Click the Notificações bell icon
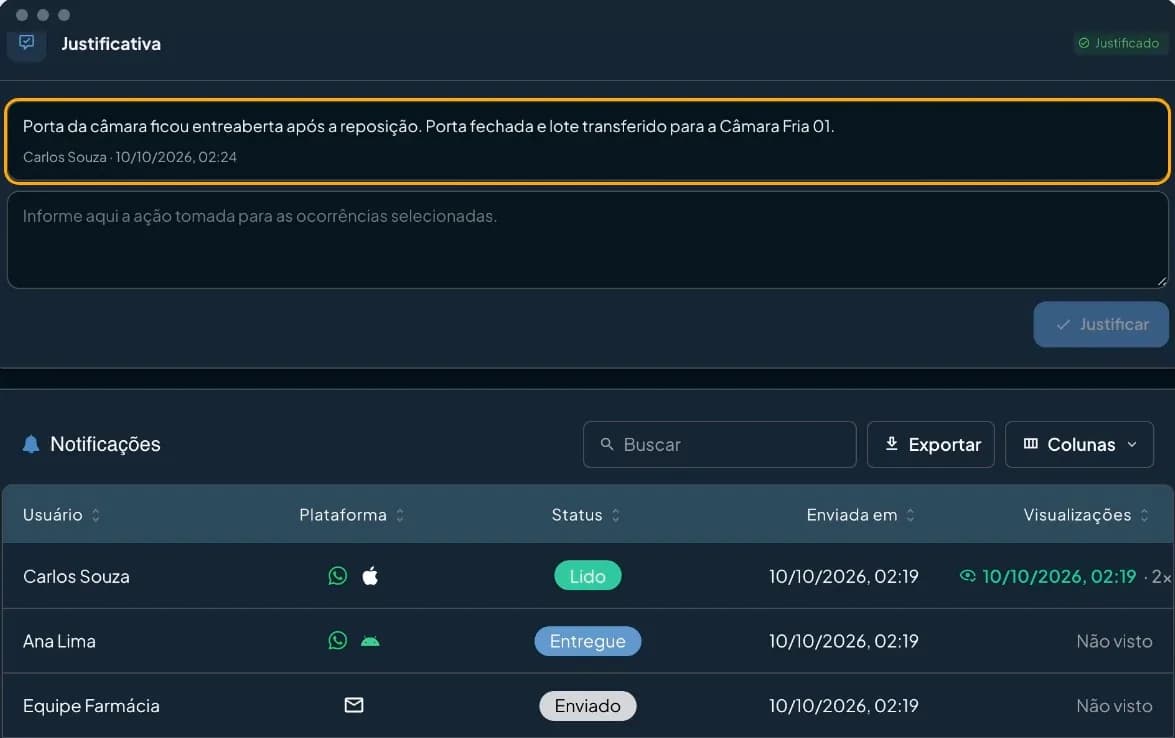Screen dimensions: 1175x738 (x=31, y=444)
